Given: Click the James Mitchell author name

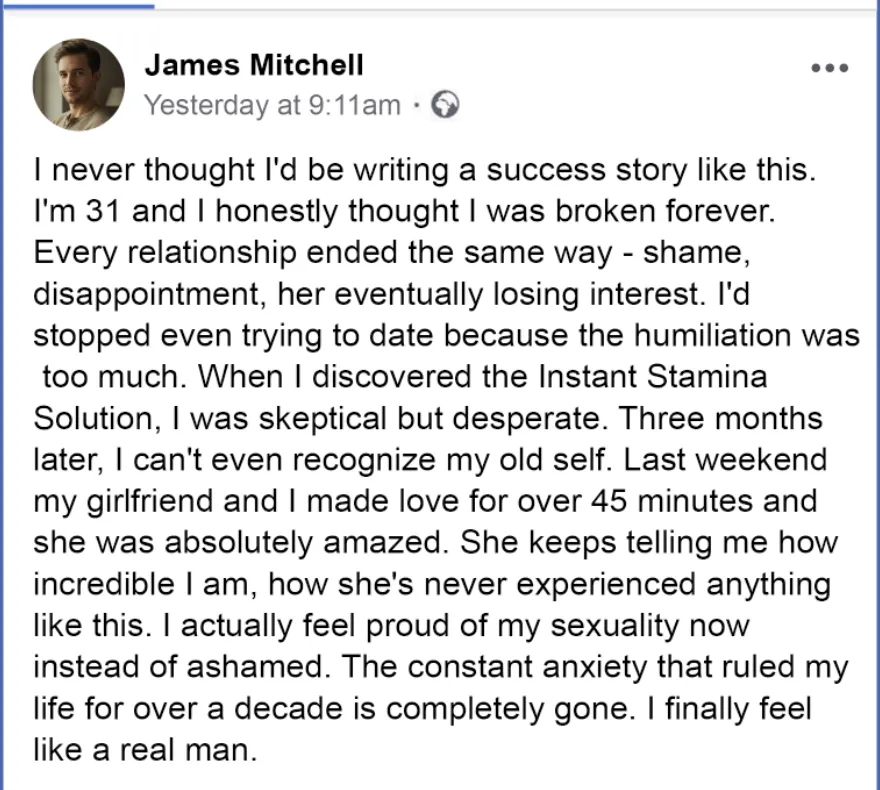Looking at the screenshot, I should (254, 65).
